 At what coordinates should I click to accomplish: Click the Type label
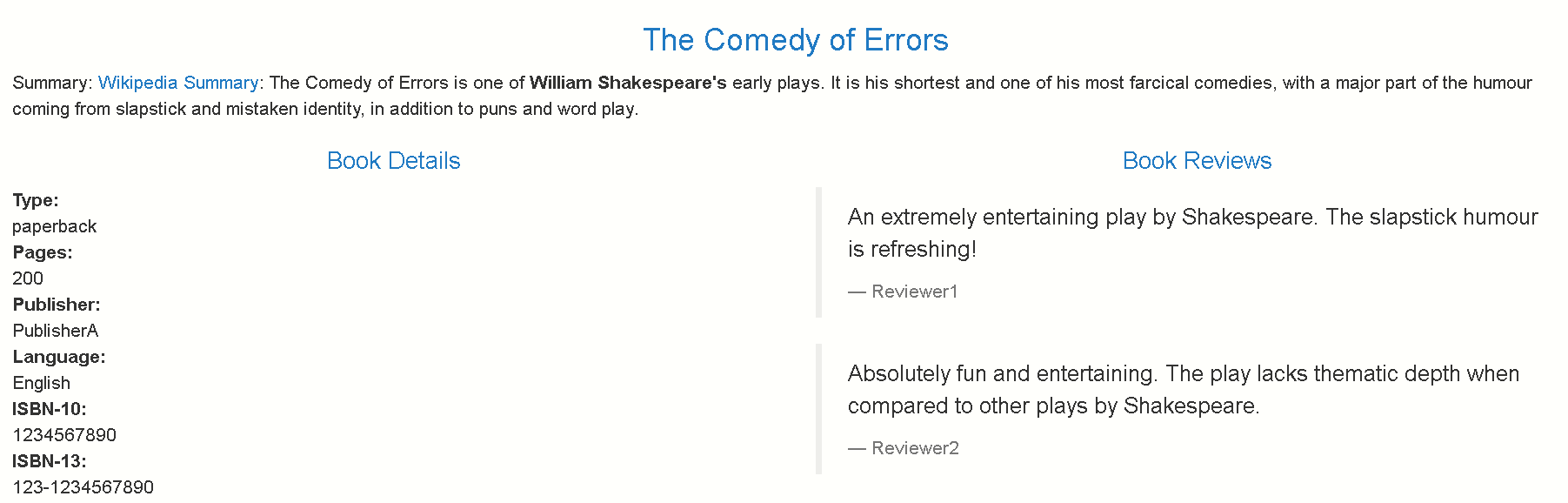click(x=36, y=200)
